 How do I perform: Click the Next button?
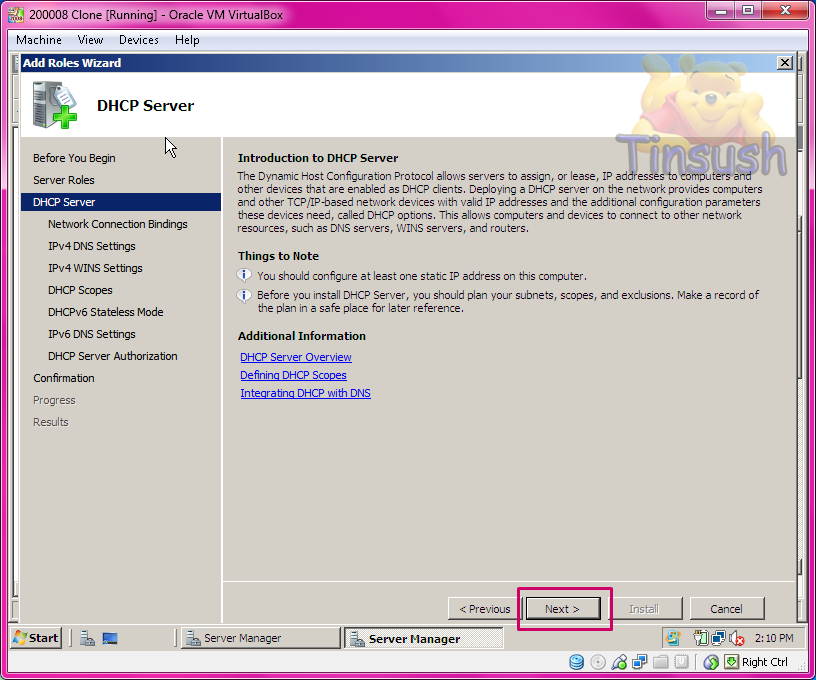[563, 609]
